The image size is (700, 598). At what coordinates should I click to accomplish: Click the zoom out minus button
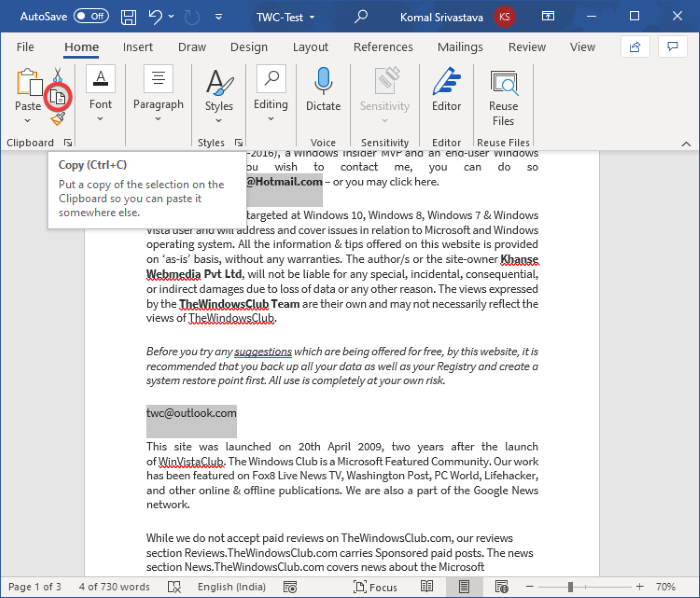tap(529, 587)
